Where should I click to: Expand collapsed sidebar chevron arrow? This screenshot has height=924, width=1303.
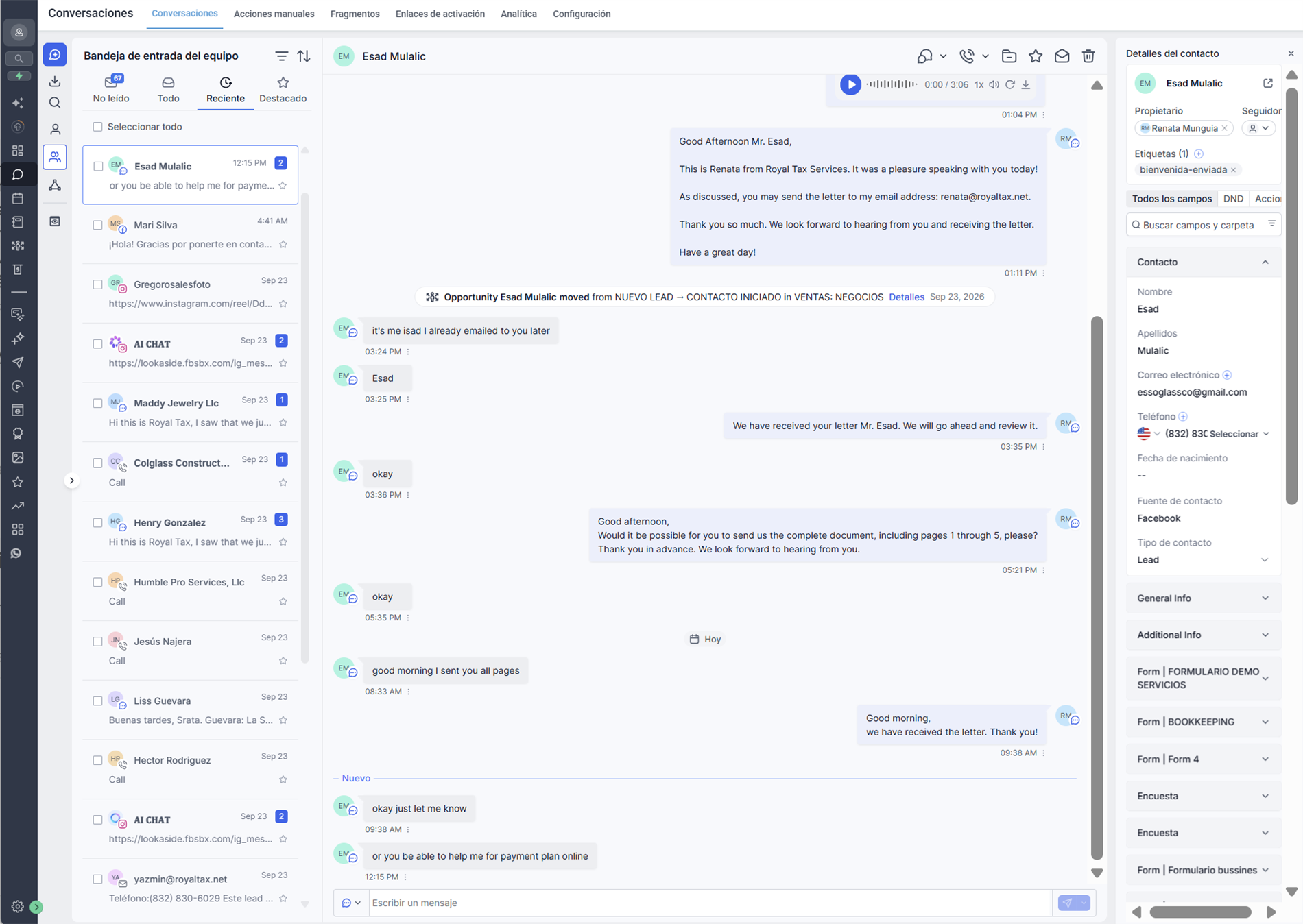pos(71,481)
